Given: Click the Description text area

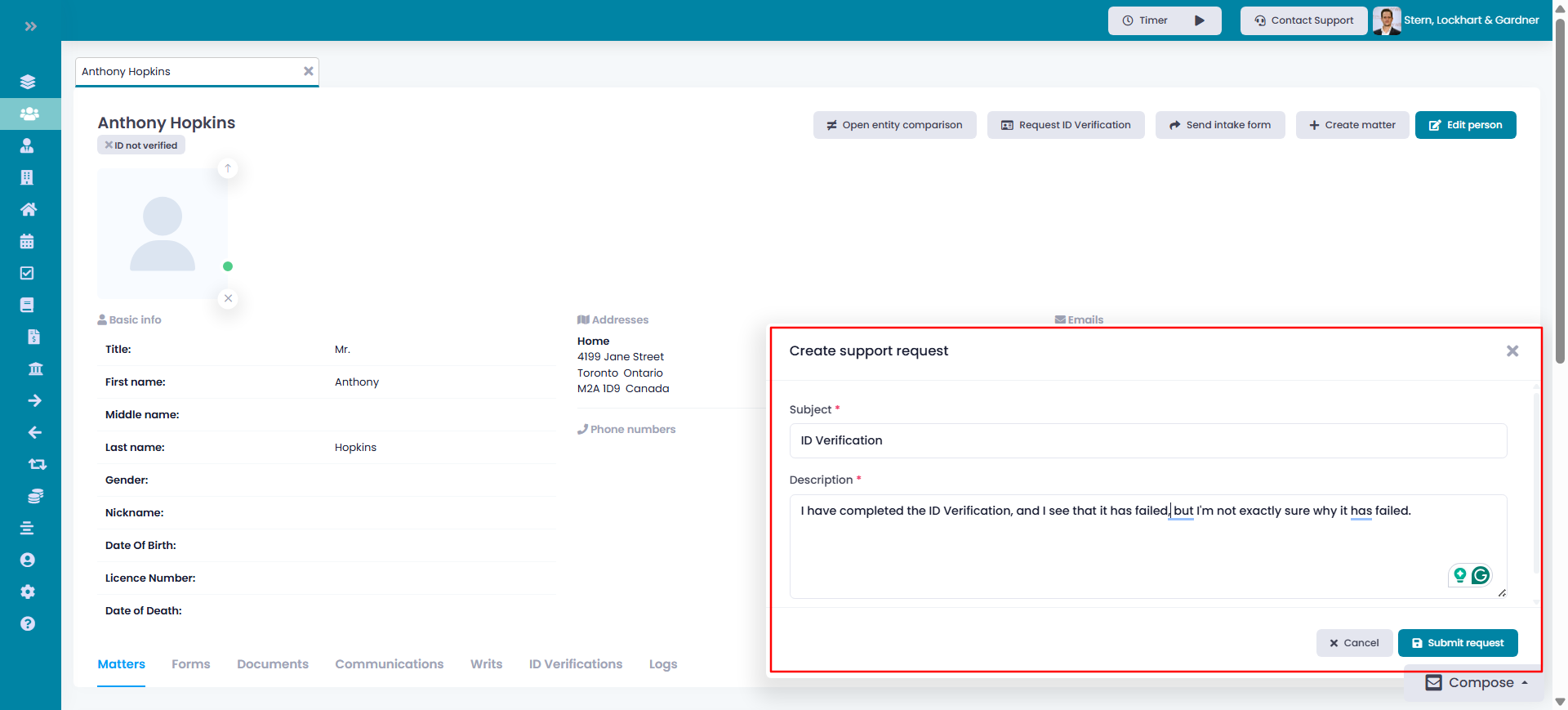Looking at the screenshot, I should click(x=1148, y=547).
